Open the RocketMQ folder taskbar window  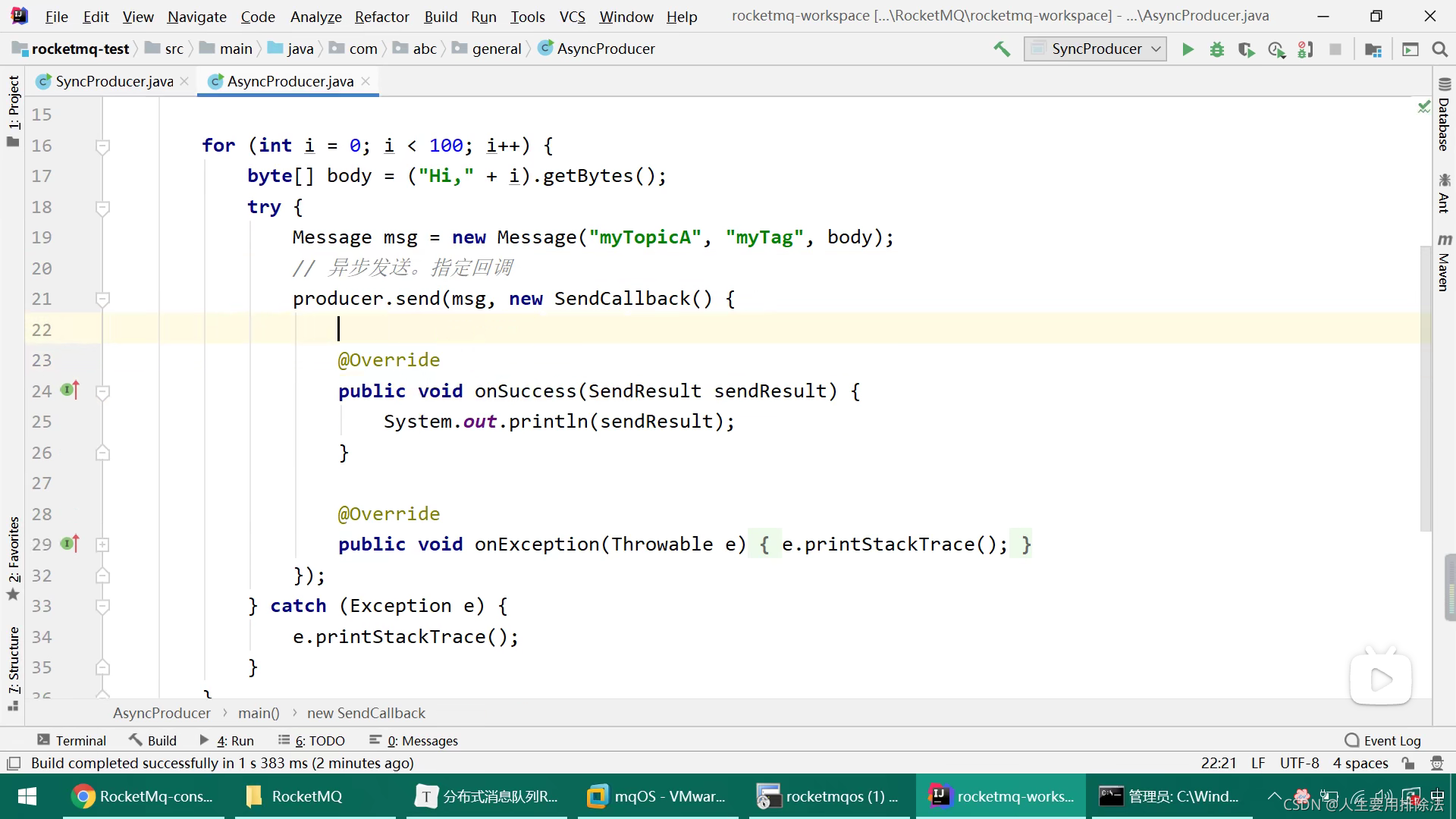coord(315,796)
